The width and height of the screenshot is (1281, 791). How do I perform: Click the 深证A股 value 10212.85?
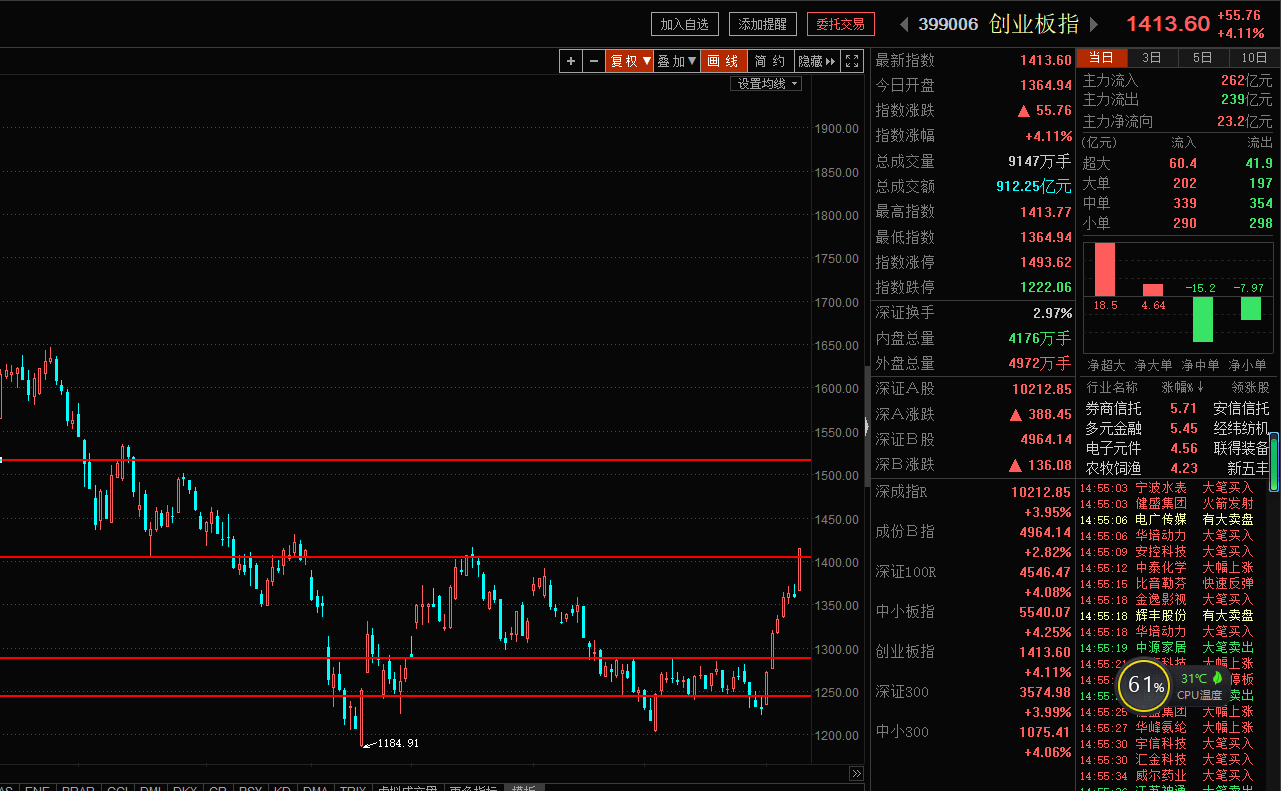click(x=1041, y=389)
